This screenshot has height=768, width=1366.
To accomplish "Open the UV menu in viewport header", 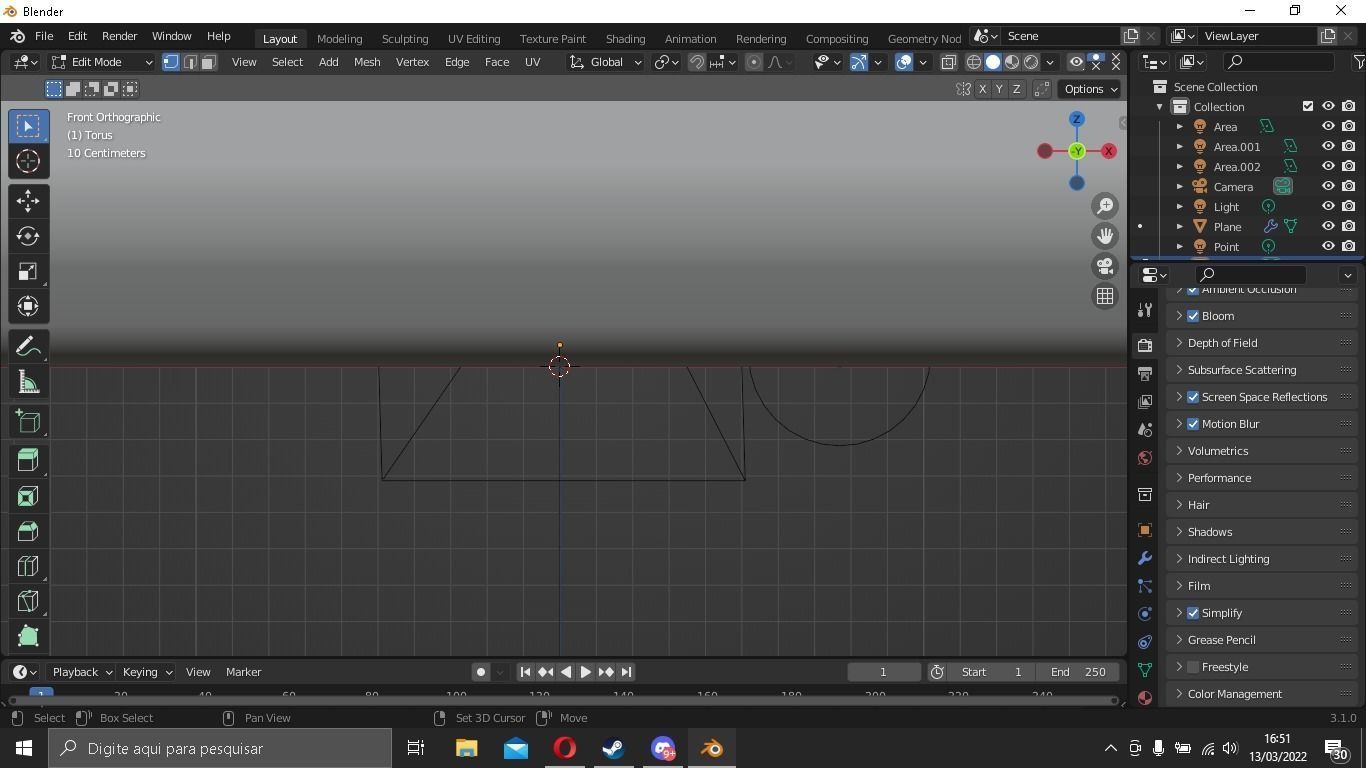I will point(532,62).
